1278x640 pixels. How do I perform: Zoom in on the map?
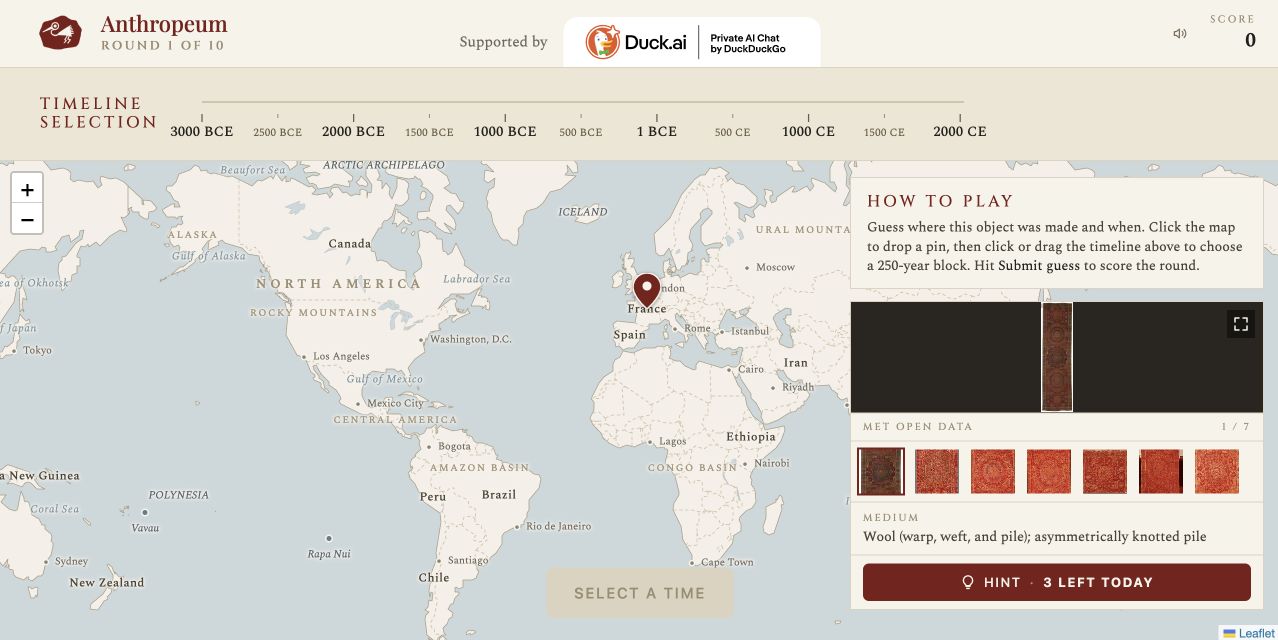27,189
